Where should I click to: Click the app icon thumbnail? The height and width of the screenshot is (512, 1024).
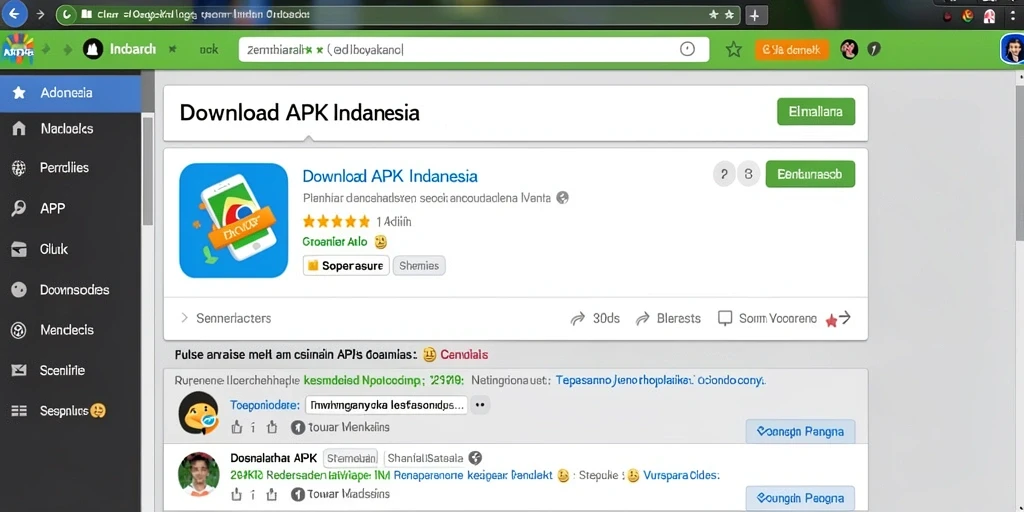tap(233, 220)
